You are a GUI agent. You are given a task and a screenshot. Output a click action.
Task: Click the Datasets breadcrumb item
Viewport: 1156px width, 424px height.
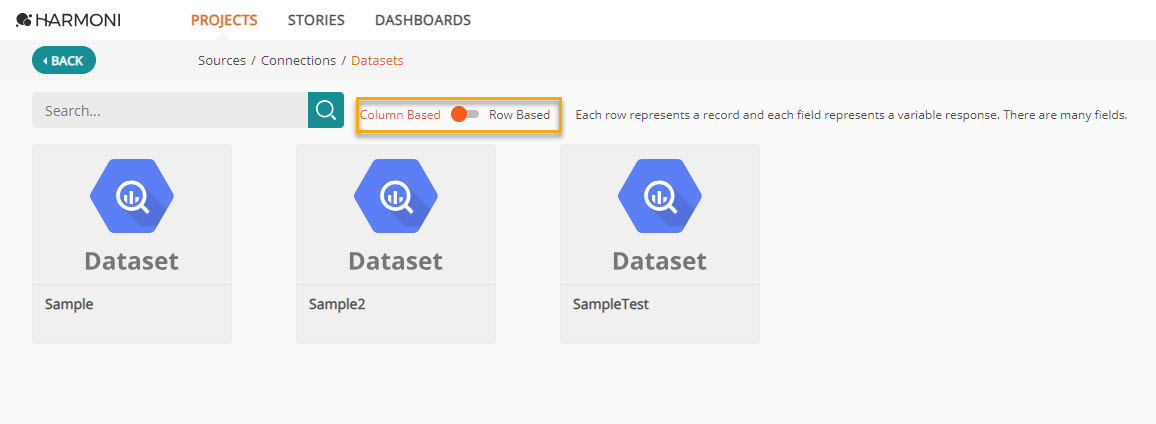[x=377, y=60]
